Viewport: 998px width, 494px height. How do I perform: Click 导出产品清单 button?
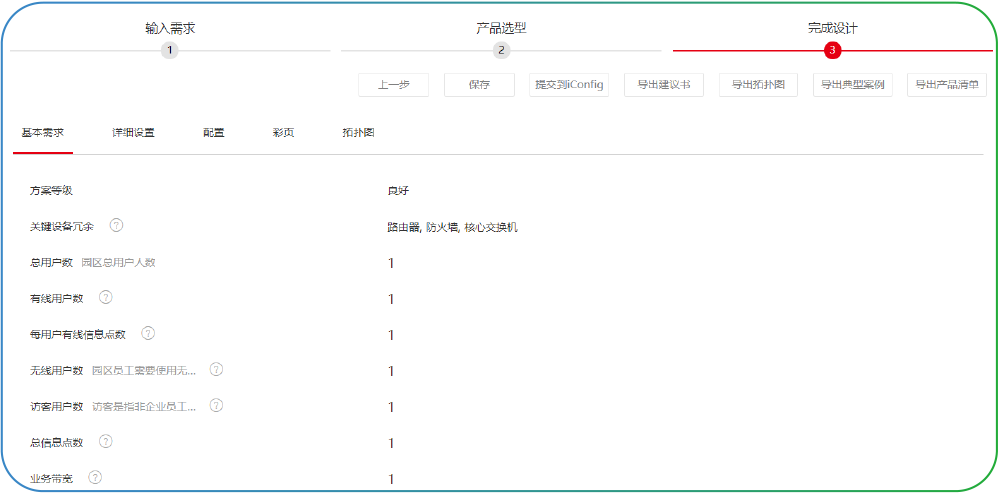click(x=947, y=85)
